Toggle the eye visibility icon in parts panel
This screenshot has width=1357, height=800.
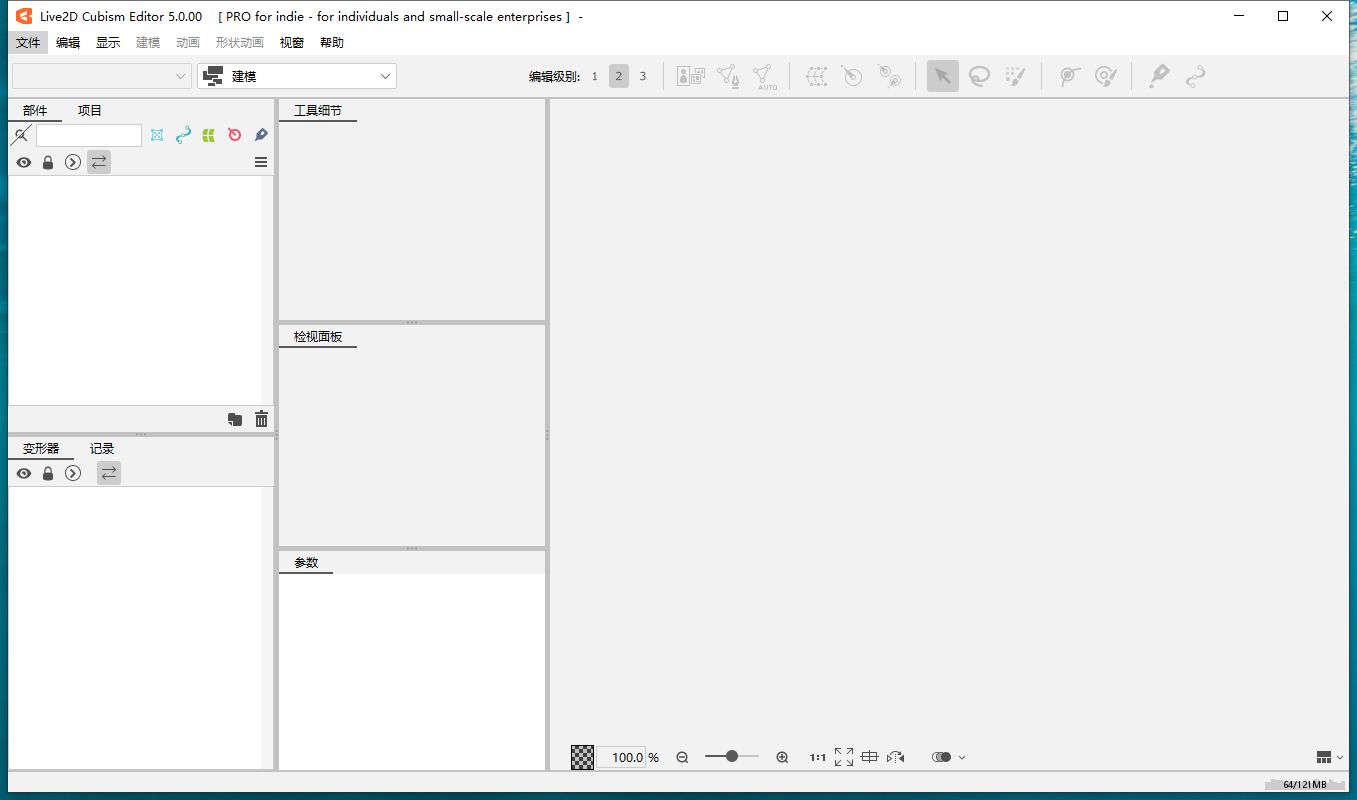[24, 162]
